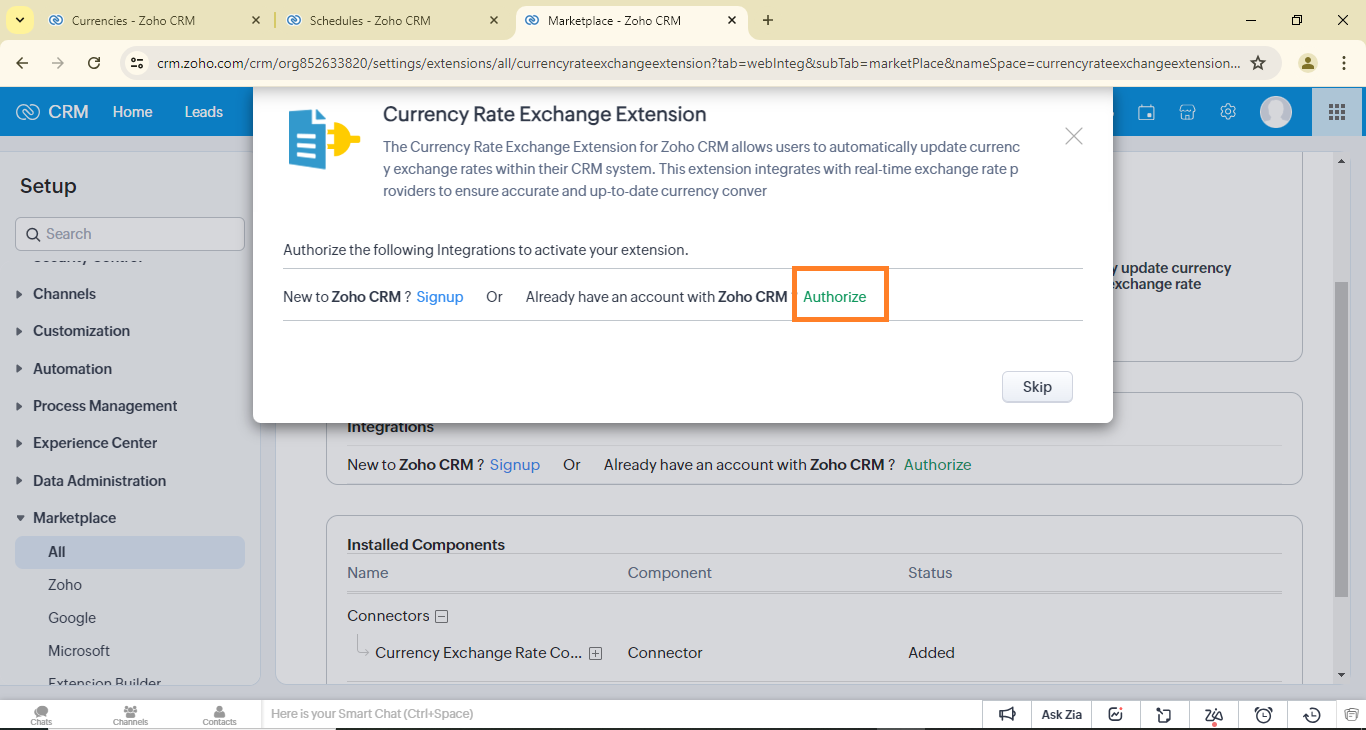Open Contacts in the bottom bar
This screenshot has height=730, width=1366.
point(220,715)
